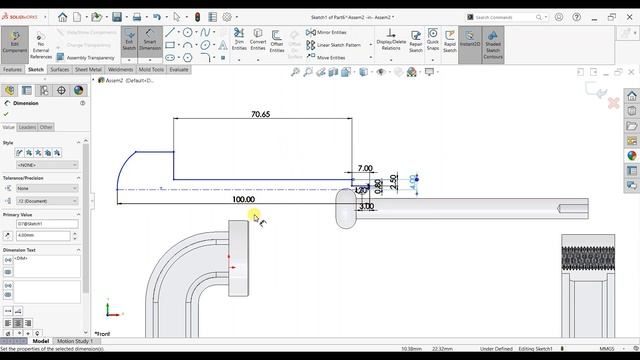This screenshot has height=360, width=640.
Task: Click the Exit Sketch button
Action: click(x=129, y=41)
